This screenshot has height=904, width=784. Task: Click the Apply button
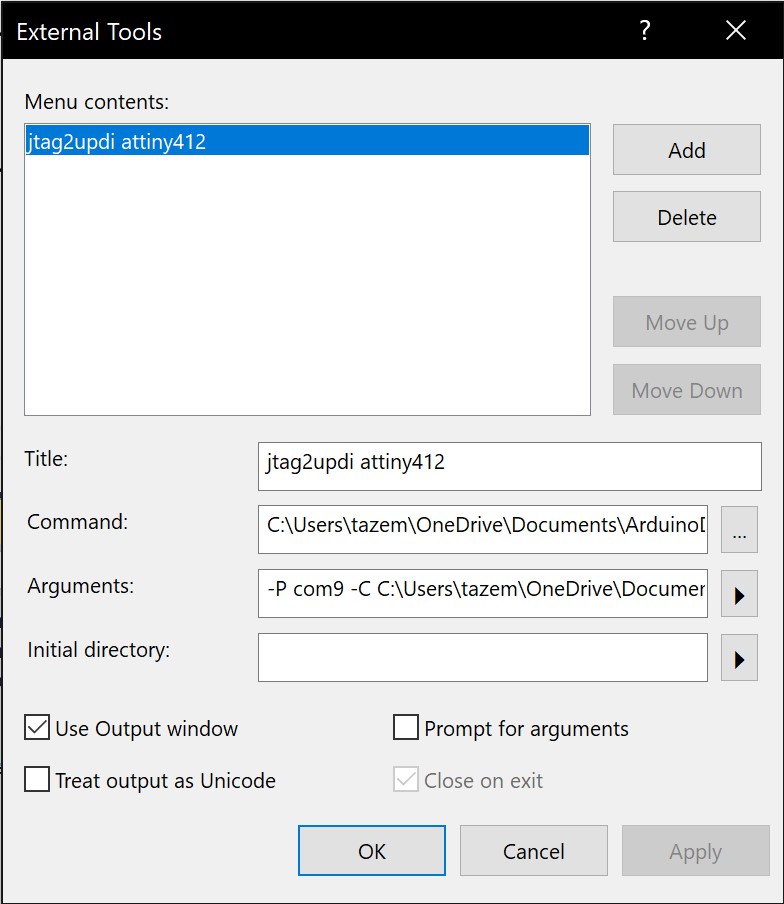coord(696,851)
